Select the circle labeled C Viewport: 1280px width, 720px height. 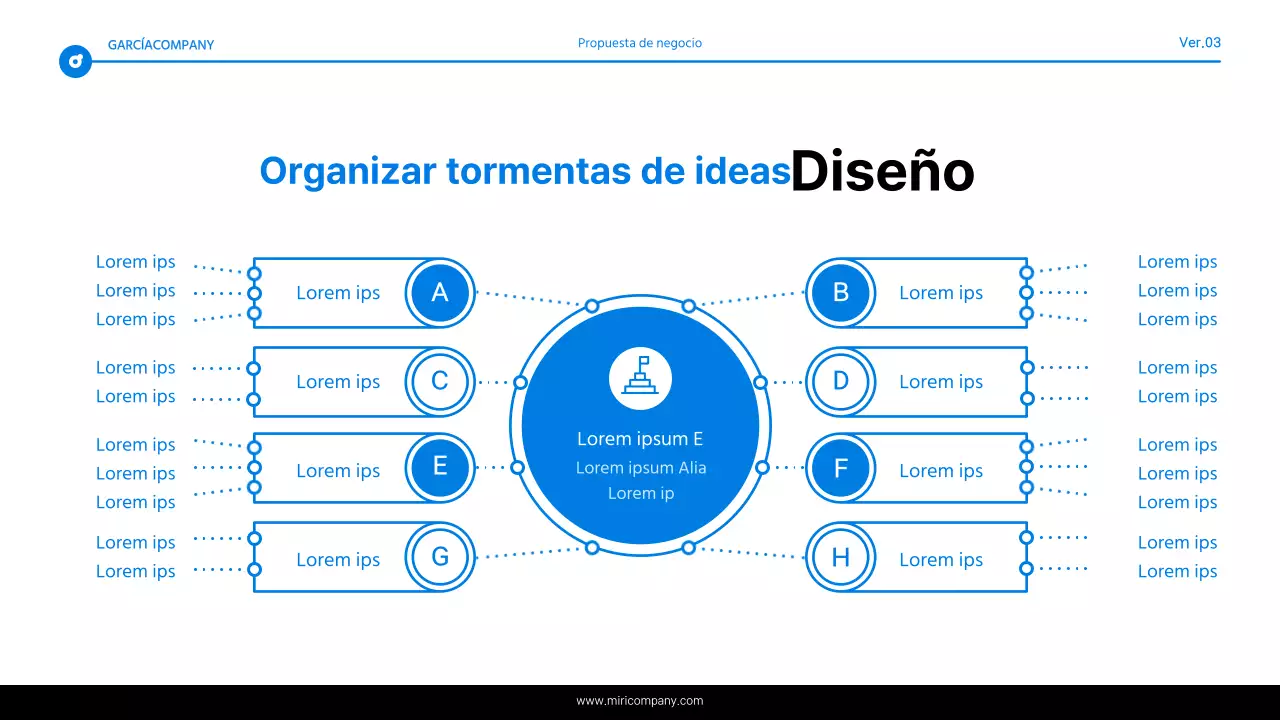(440, 381)
